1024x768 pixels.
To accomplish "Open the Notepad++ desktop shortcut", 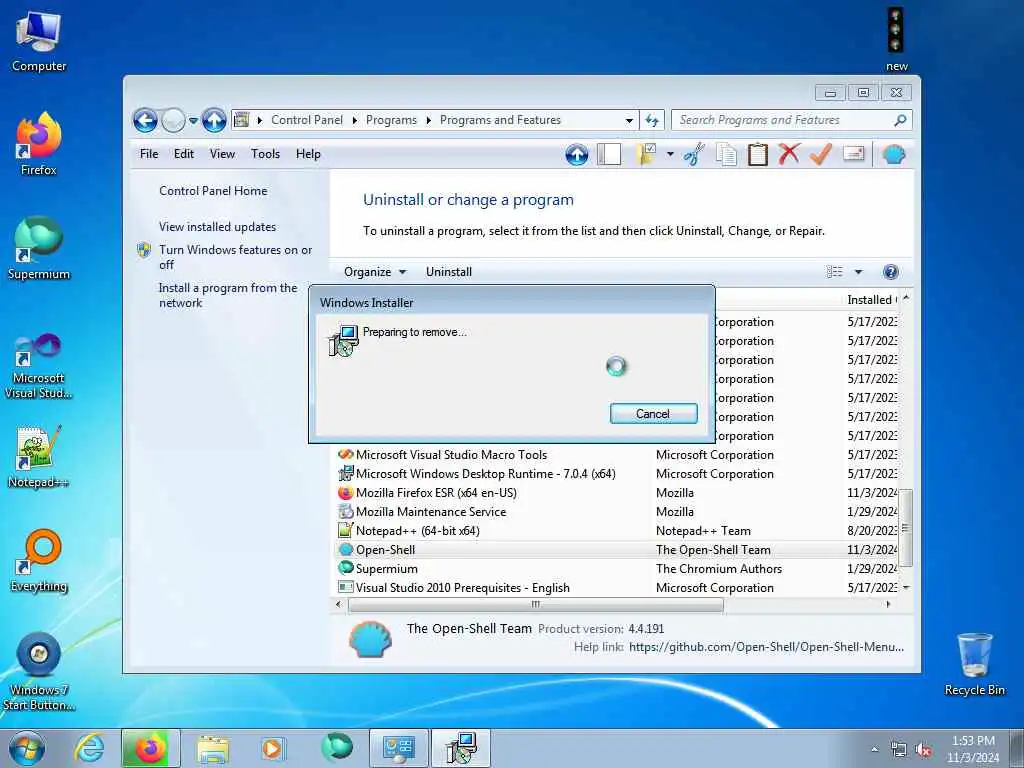I will (x=39, y=456).
